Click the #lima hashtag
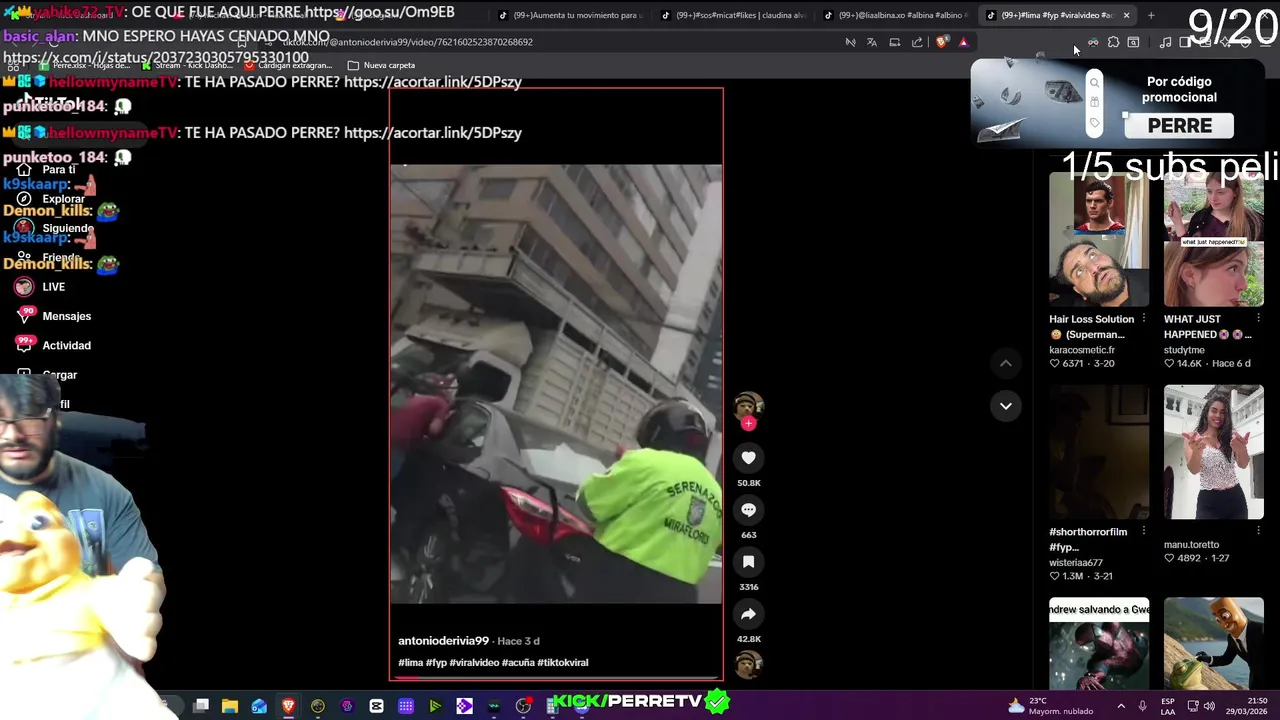 (410, 663)
